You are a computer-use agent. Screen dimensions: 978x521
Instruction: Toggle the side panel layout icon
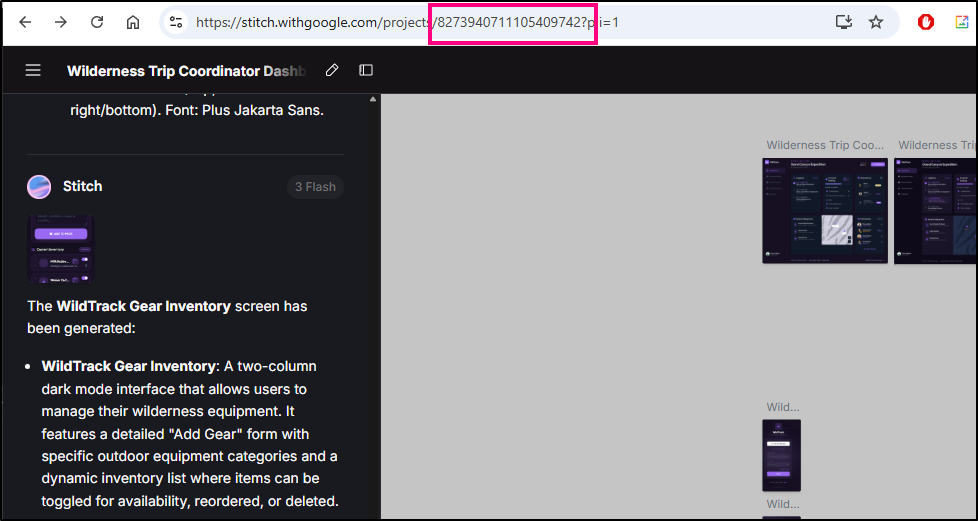pyautogui.click(x=366, y=70)
